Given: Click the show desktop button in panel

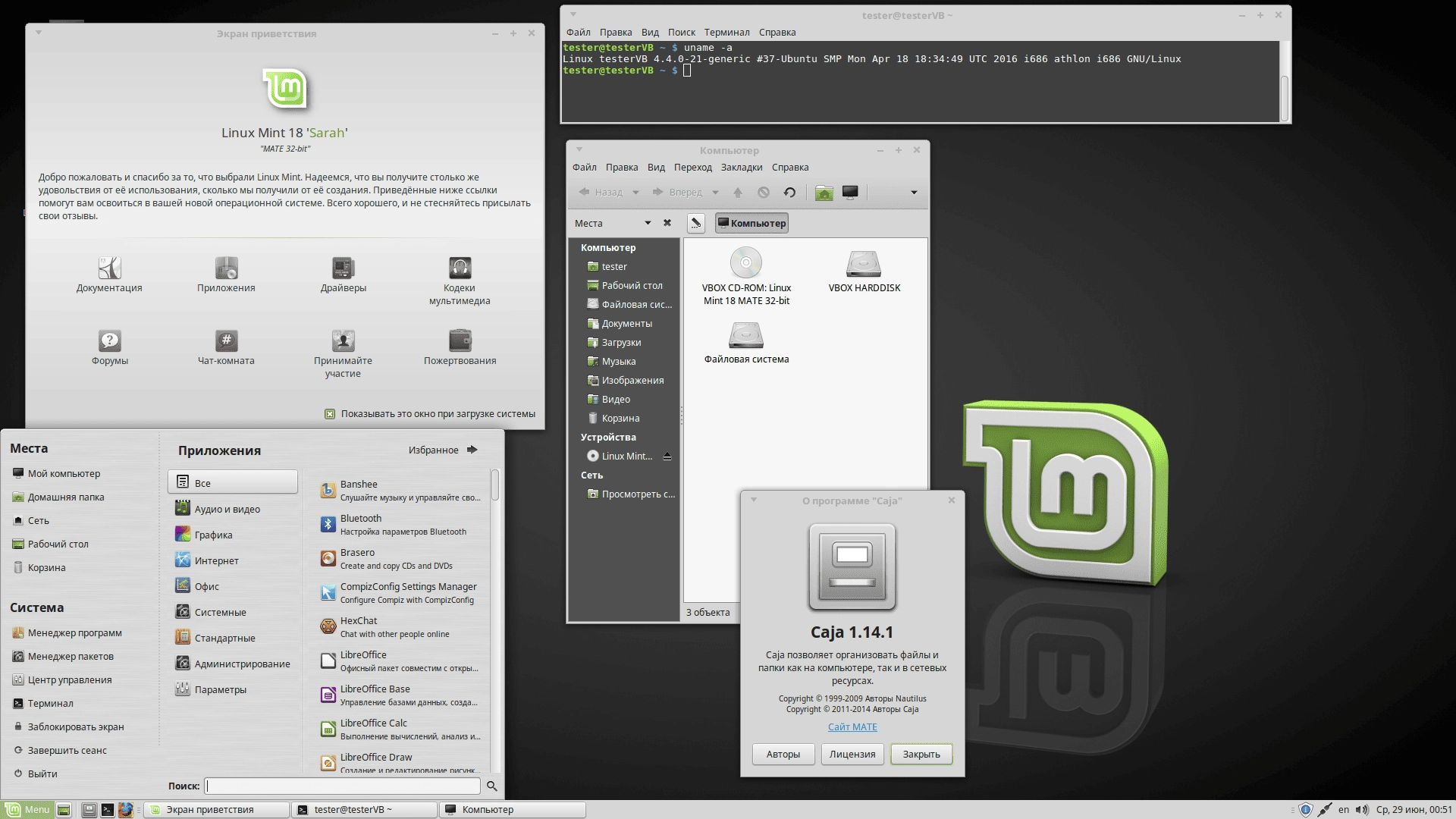Looking at the screenshot, I should click(x=64, y=810).
